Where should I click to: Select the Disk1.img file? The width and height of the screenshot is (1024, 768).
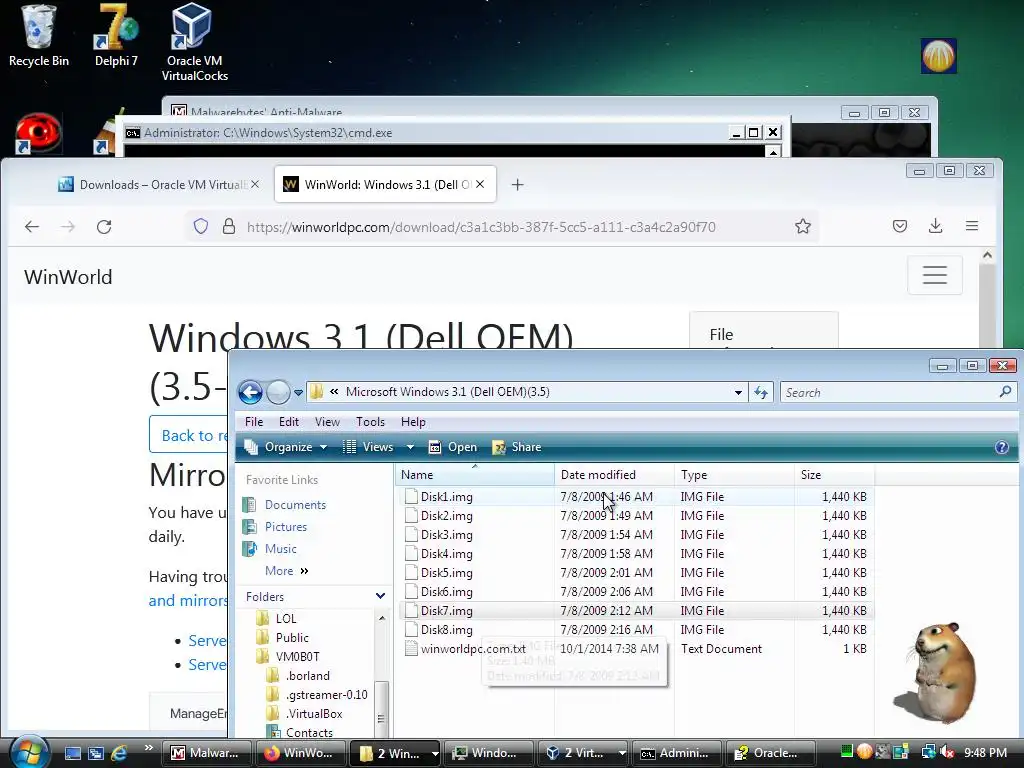point(446,496)
